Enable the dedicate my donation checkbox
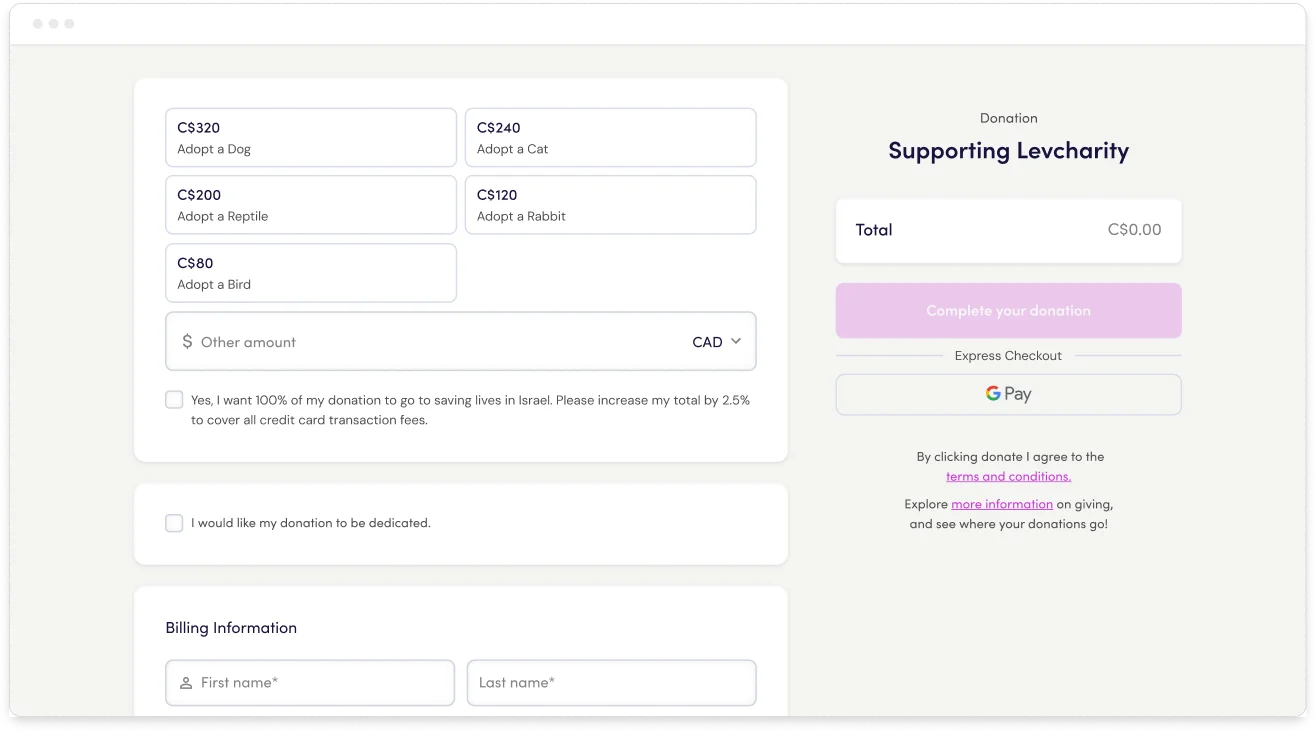Screen dimensions: 1316x732 click(x=174, y=523)
